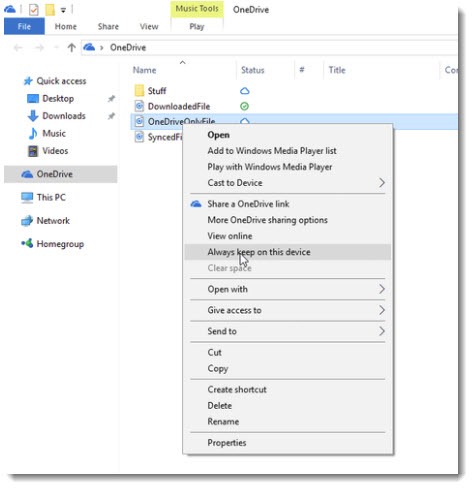
Task: Select the Music Tools contextual tab
Action: click(197, 9)
